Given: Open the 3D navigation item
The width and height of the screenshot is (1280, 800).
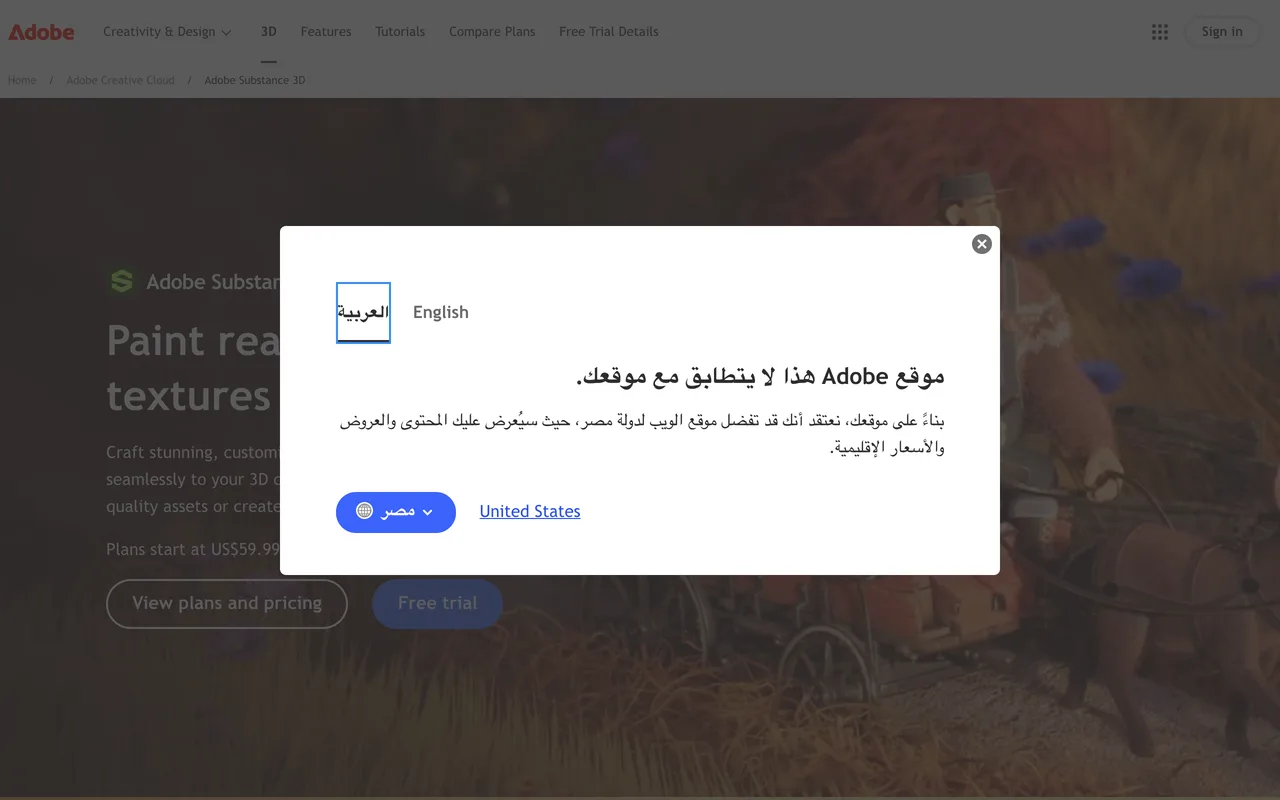Looking at the screenshot, I should tap(269, 32).
